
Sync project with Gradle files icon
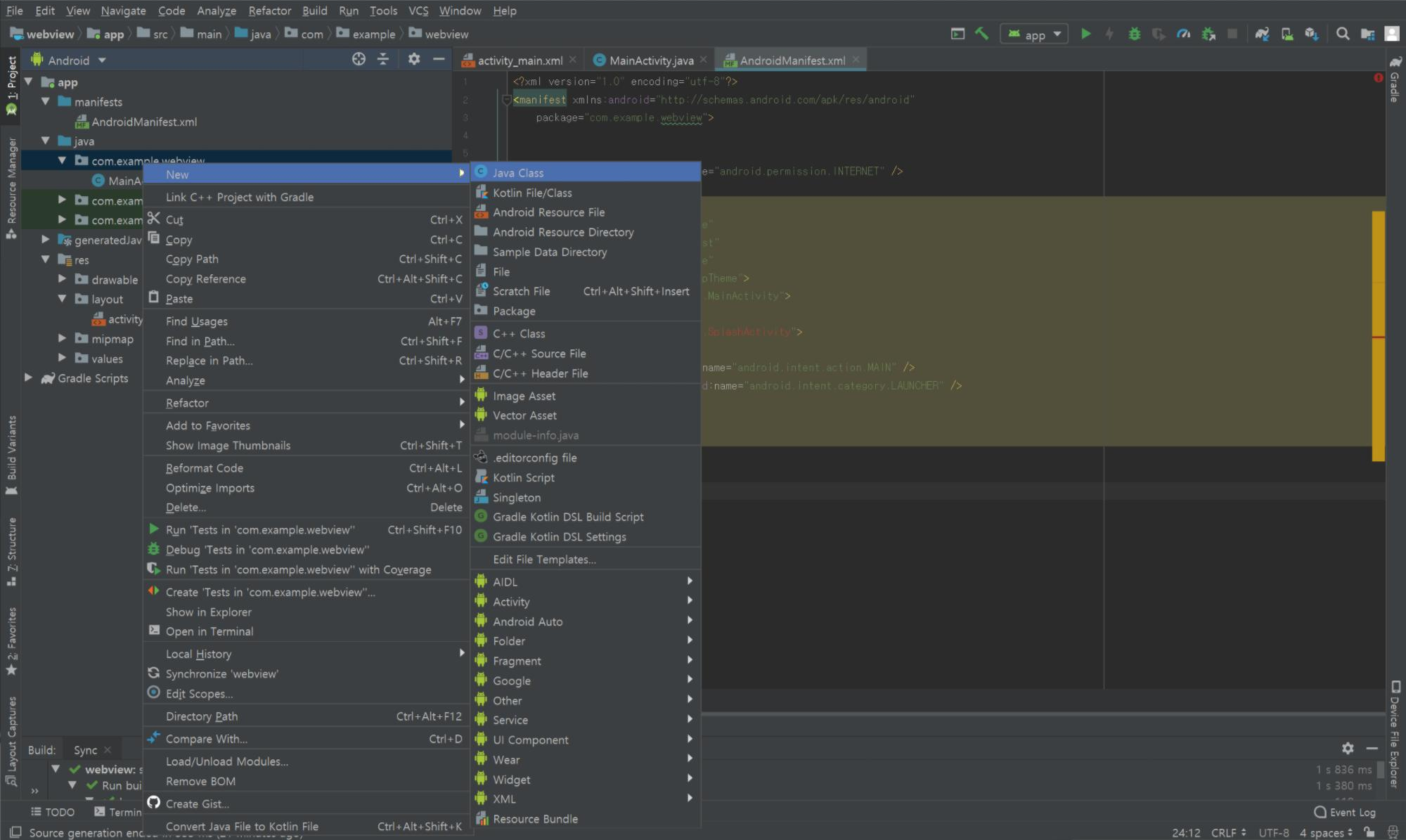[x=1262, y=34]
